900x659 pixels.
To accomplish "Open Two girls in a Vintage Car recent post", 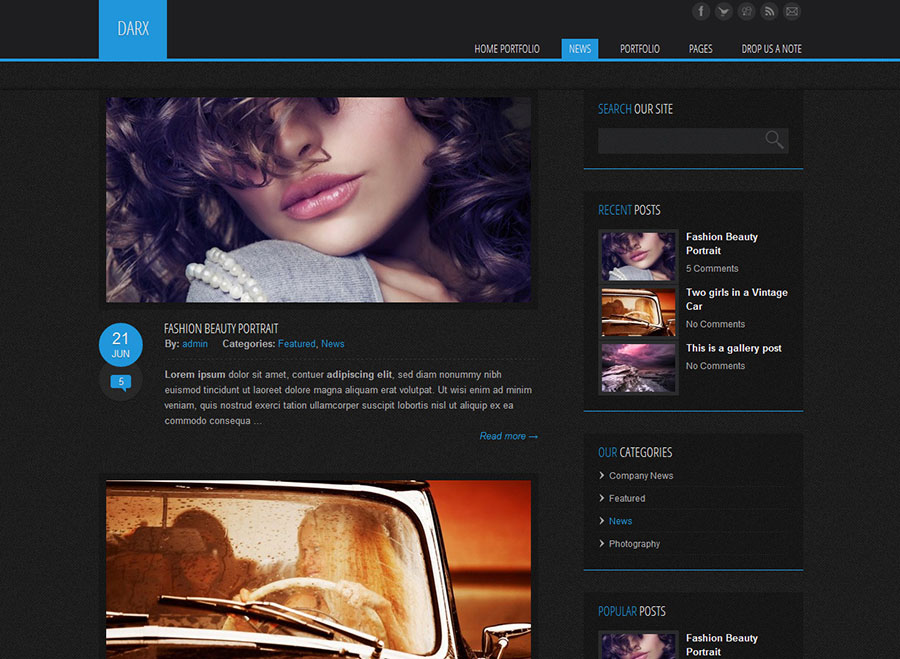I will 736,299.
